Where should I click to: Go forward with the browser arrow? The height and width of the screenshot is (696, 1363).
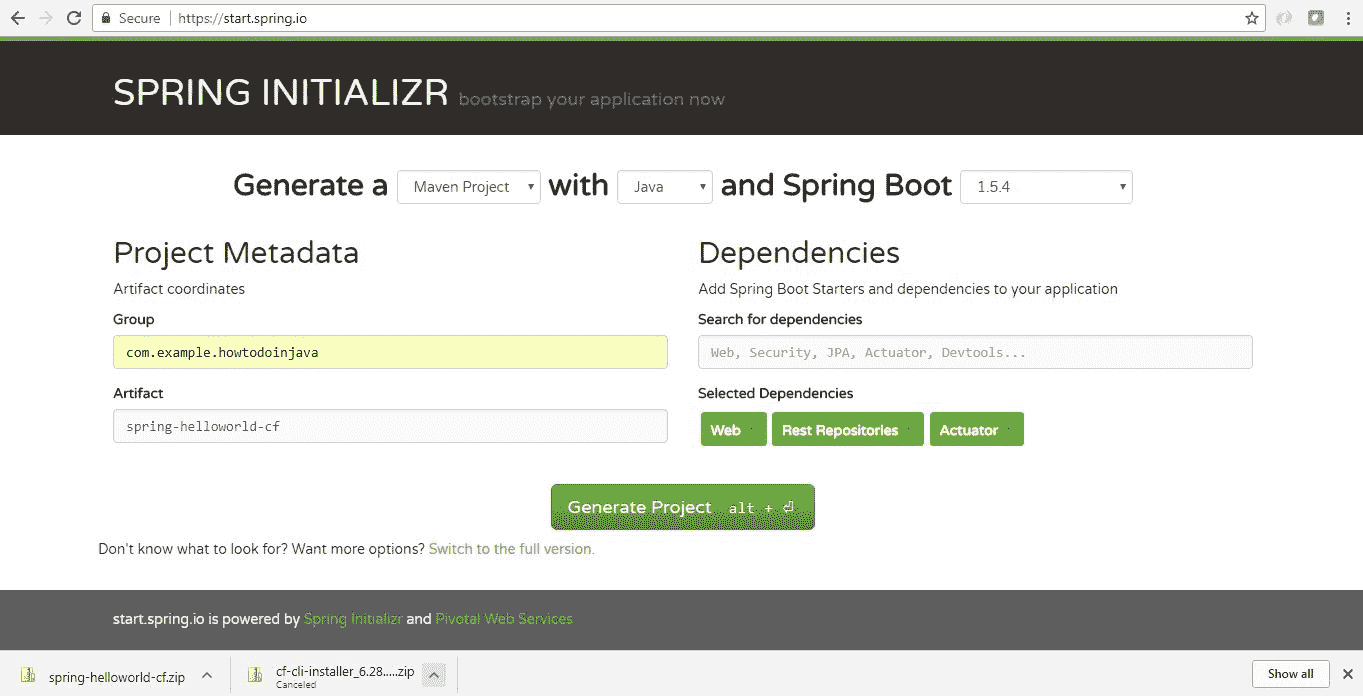[x=46, y=18]
